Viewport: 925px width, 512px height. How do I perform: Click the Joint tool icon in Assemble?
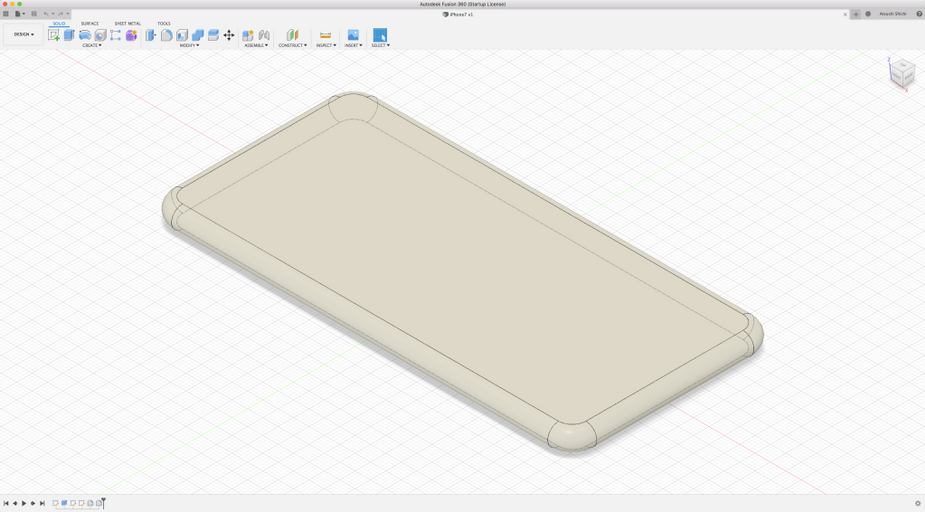(264, 35)
